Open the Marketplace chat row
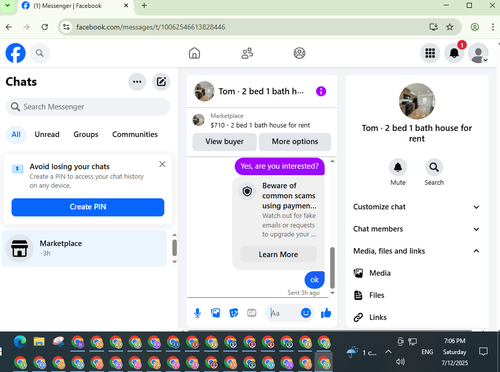Viewport: 500px width, 372px height. (x=84, y=248)
